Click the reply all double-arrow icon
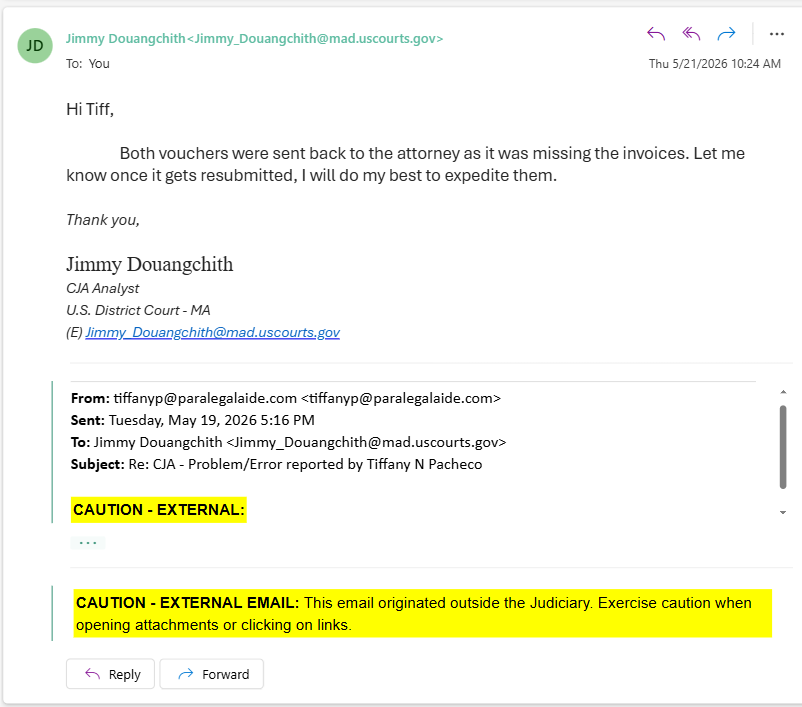The image size is (802, 707). click(691, 34)
